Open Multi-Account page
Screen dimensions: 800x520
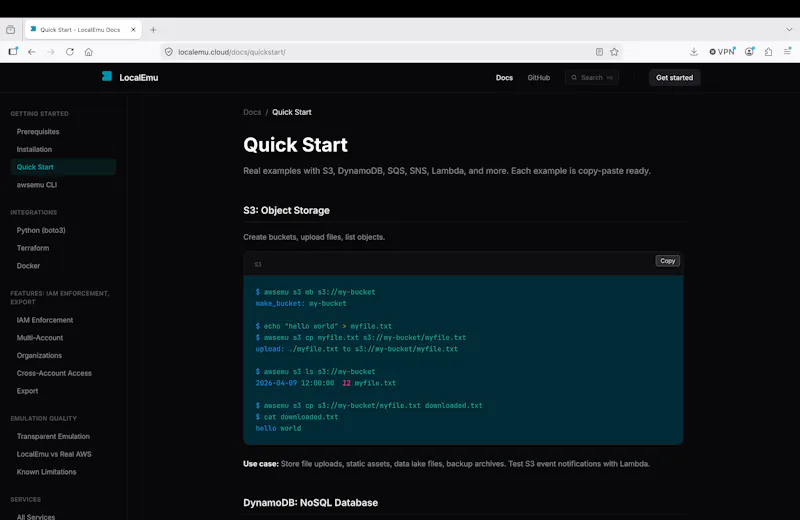(x=40, y=338)
